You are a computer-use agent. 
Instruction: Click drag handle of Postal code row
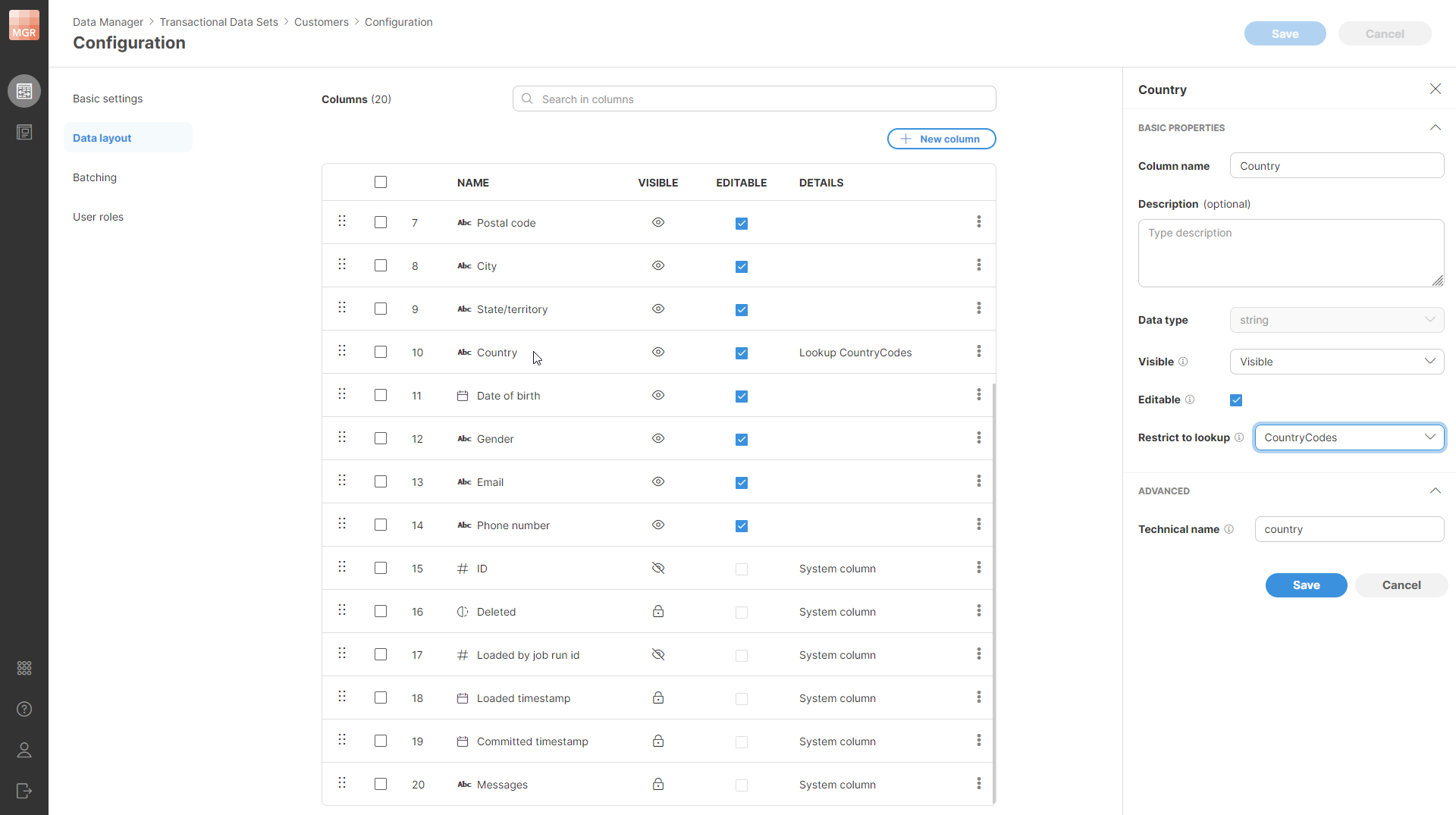pos(342,221)
